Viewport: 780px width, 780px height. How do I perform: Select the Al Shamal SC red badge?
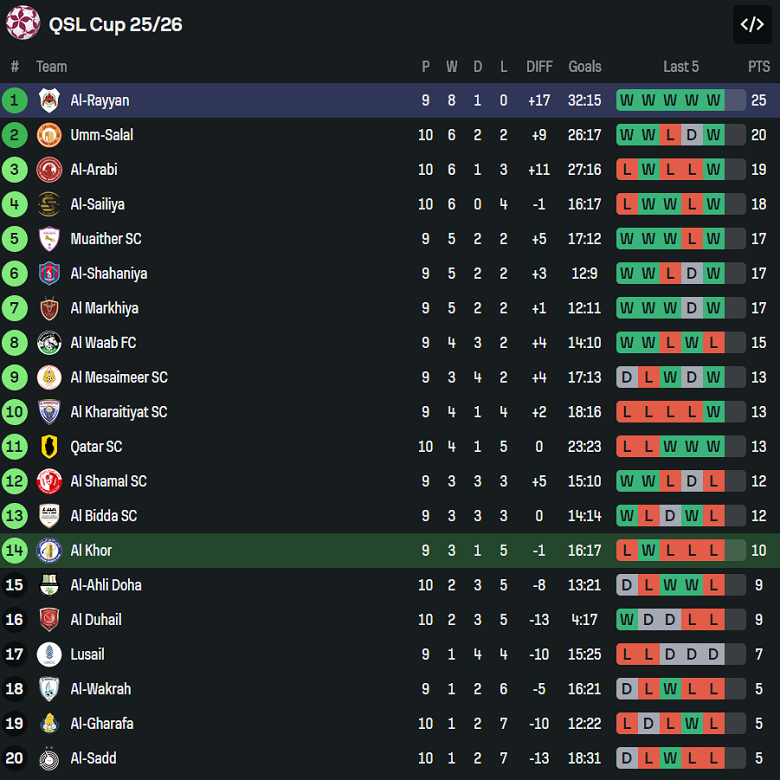coord(49,481)
